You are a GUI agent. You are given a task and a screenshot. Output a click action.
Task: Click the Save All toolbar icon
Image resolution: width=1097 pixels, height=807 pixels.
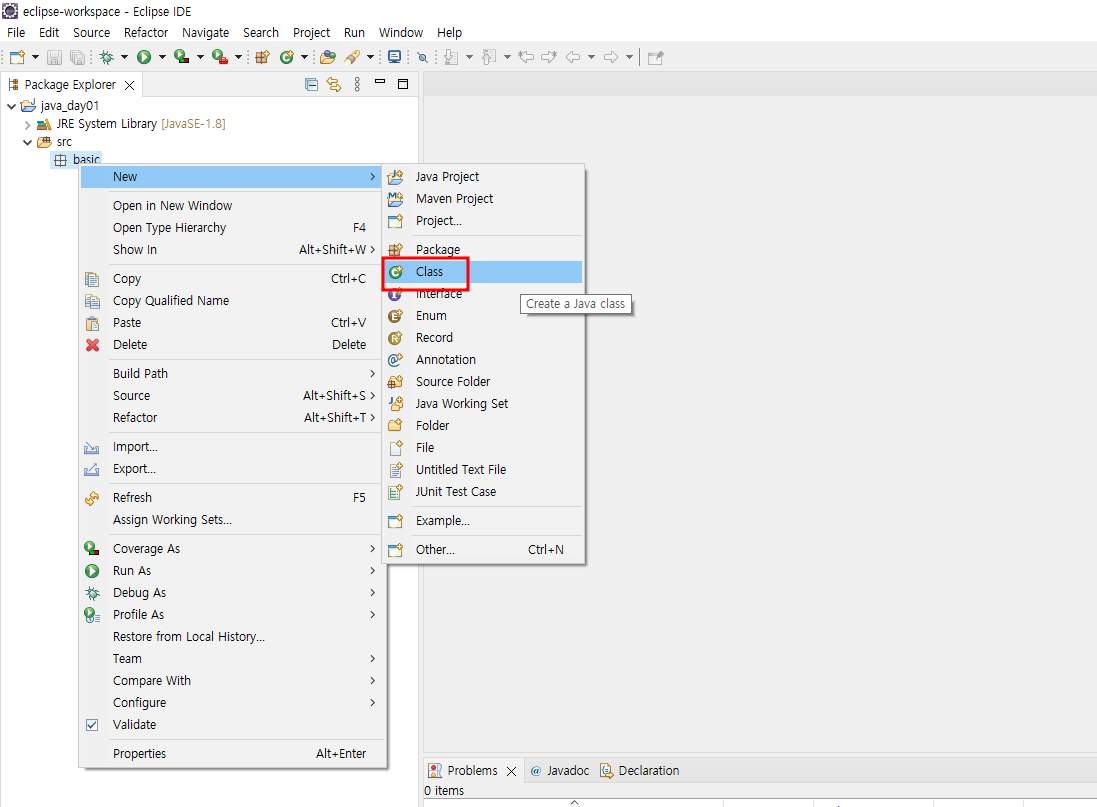(78, 57)
